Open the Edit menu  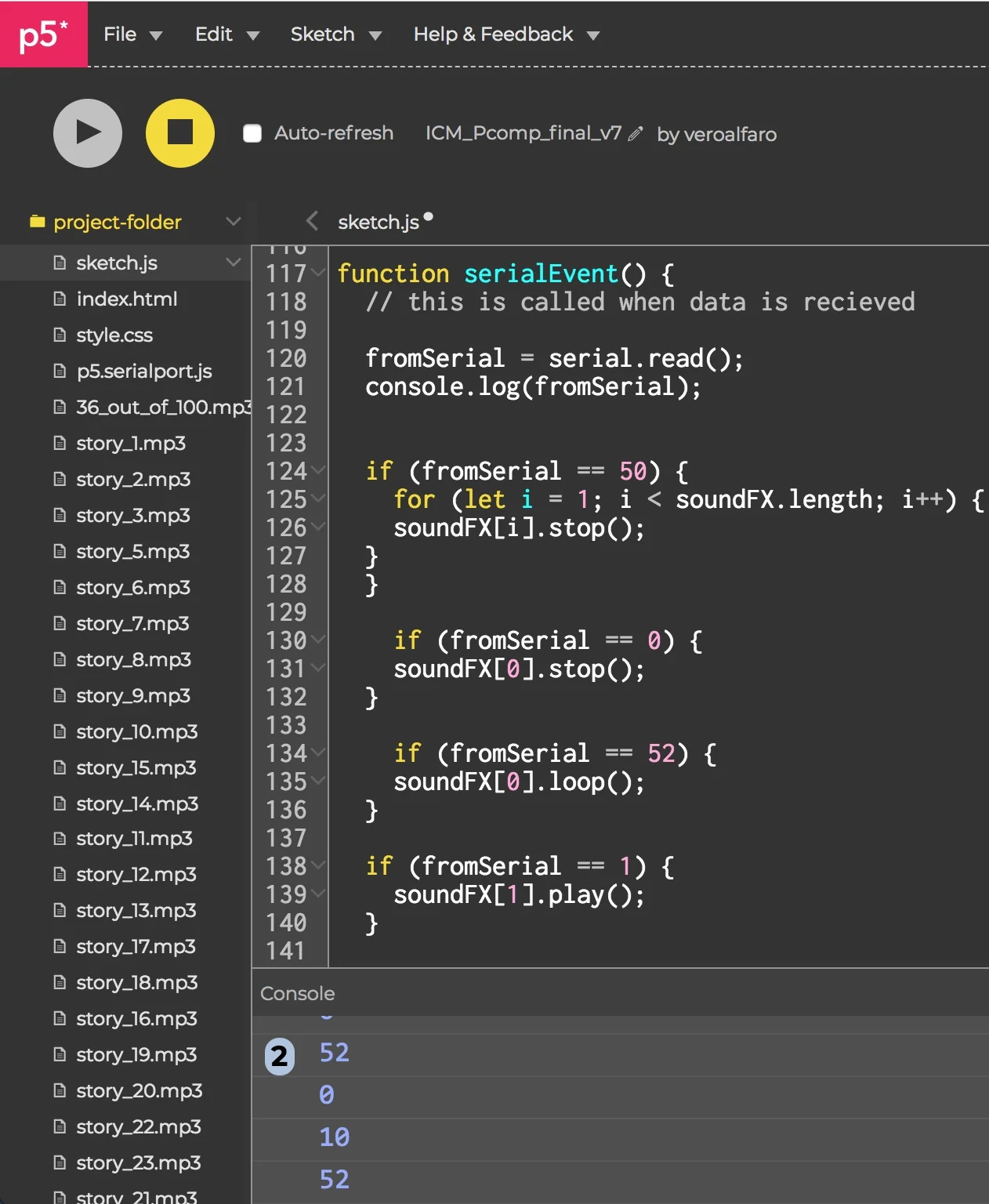coord(227,34)
